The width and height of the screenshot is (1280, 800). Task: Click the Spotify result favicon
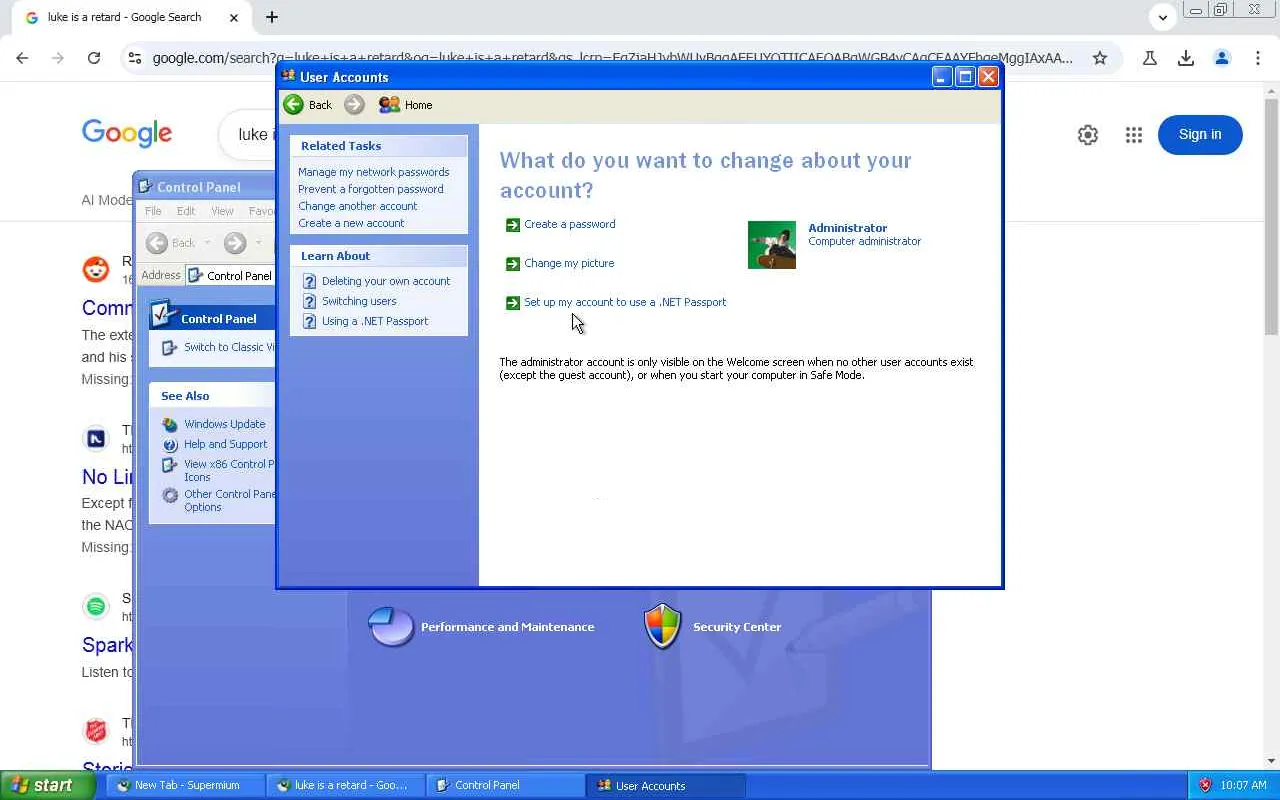pos(96,606)
